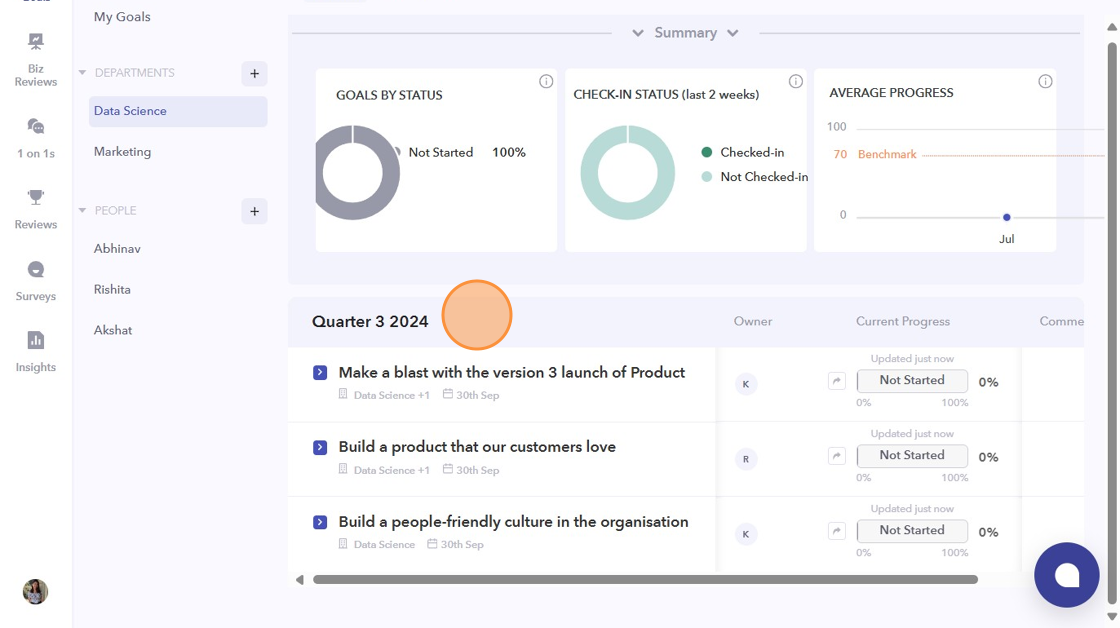The height and width of the screenshot is (628, 1120).
Task: Collapse the Summary section
Action: (685, 33)
